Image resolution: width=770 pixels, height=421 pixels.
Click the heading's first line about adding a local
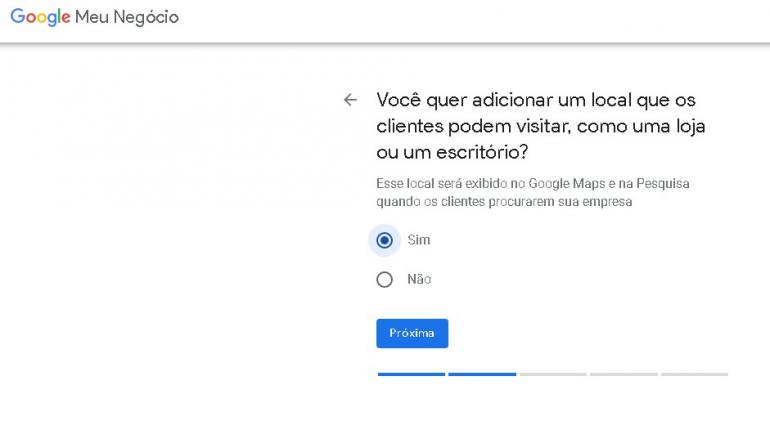(535, 100)
